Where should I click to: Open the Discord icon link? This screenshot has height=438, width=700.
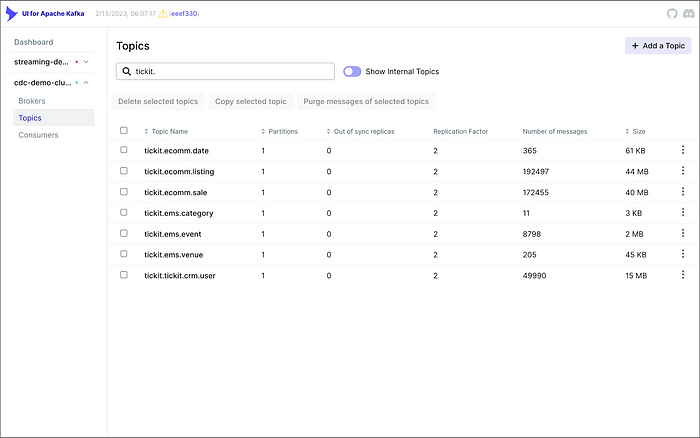tap(689, 14)
